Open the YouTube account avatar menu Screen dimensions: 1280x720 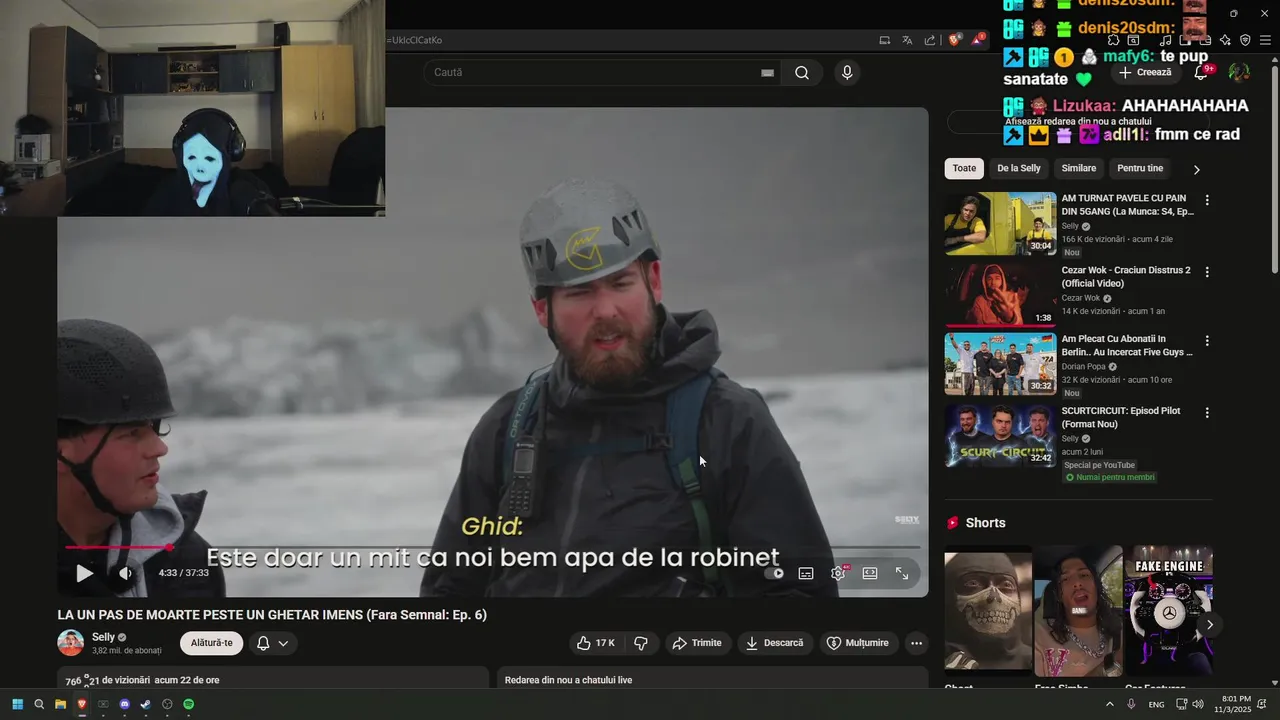pyautogui.click(x=1239, y=72)
